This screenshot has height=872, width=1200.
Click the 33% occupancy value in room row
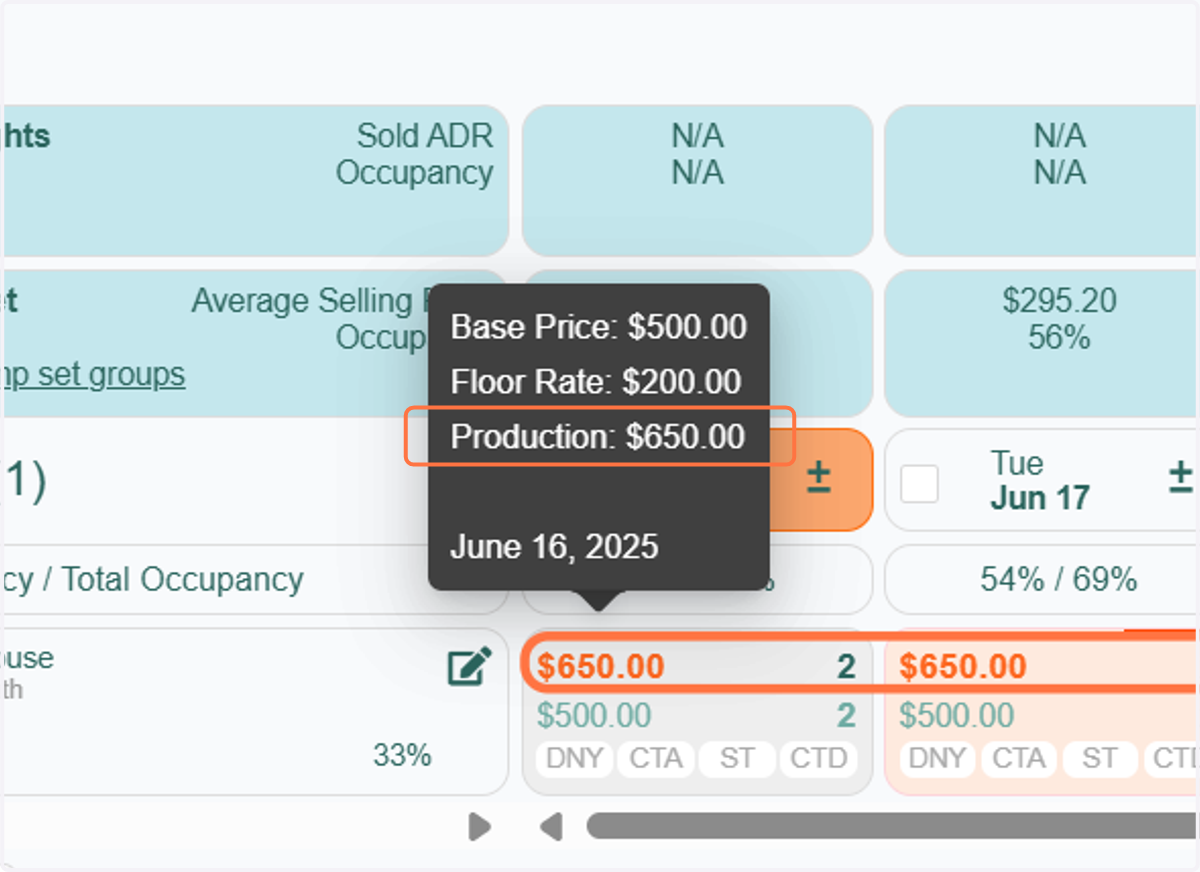402,755
